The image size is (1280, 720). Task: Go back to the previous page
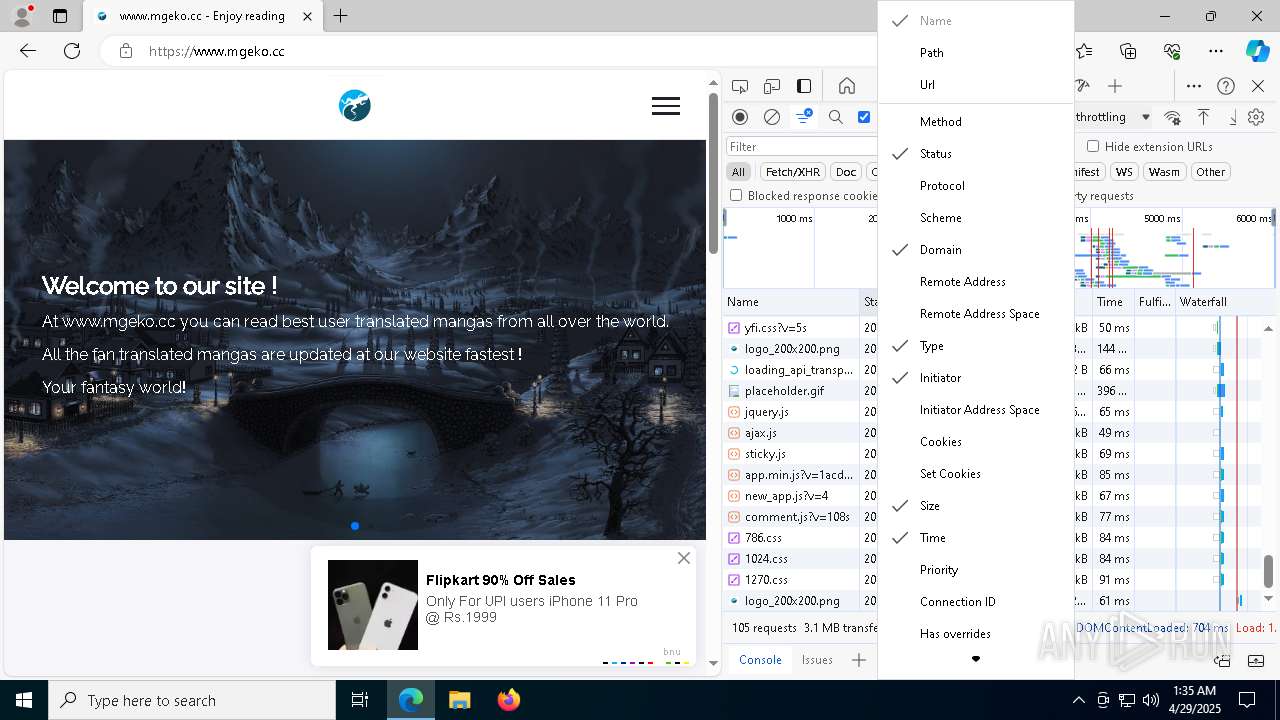[28, 51]
